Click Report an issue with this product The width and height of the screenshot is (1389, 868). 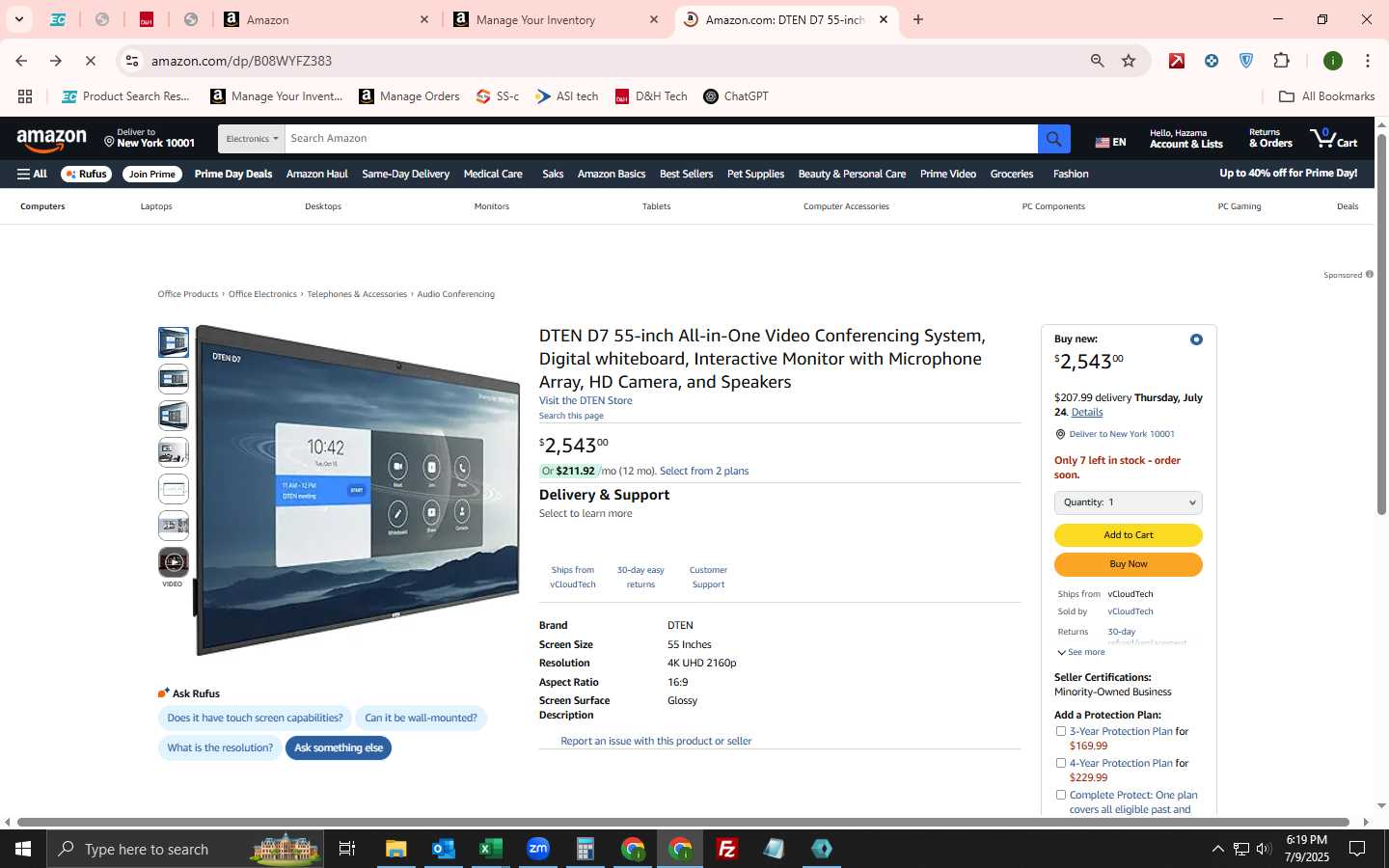pyautogui.click(x=656, y=741)
